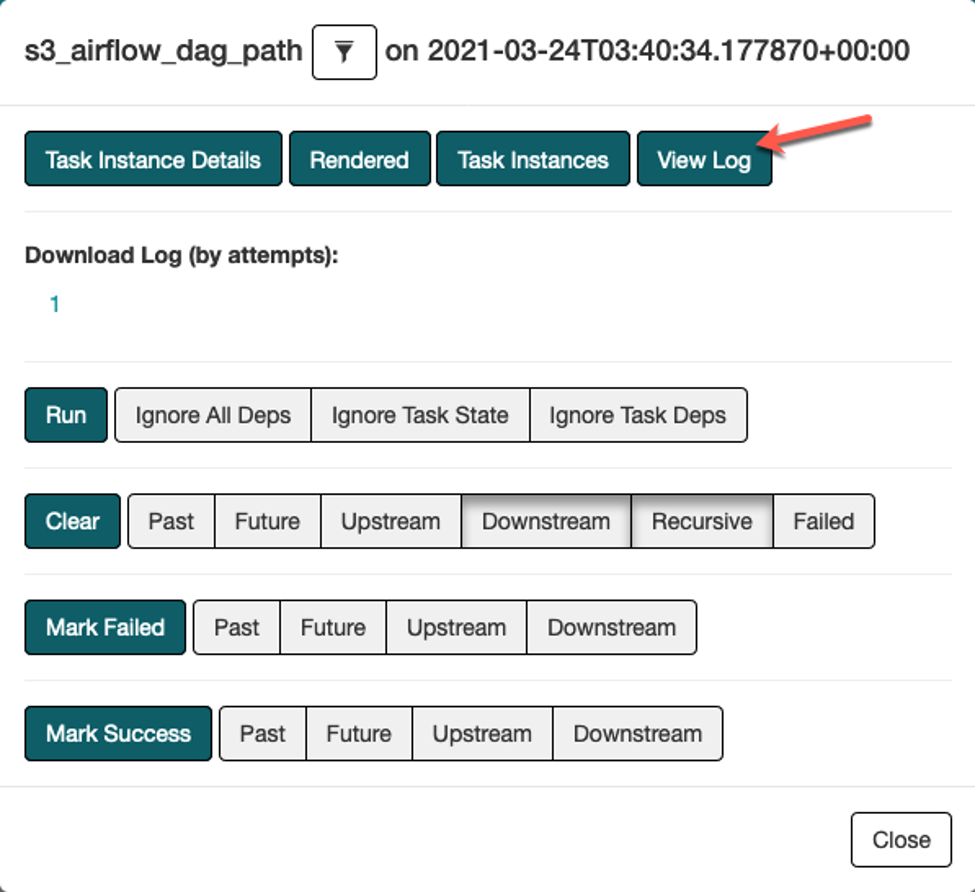Toggle Upstream option beside Mark Failed
The height and width of the screenshot is (893, 977).
(x=456, y=628)
